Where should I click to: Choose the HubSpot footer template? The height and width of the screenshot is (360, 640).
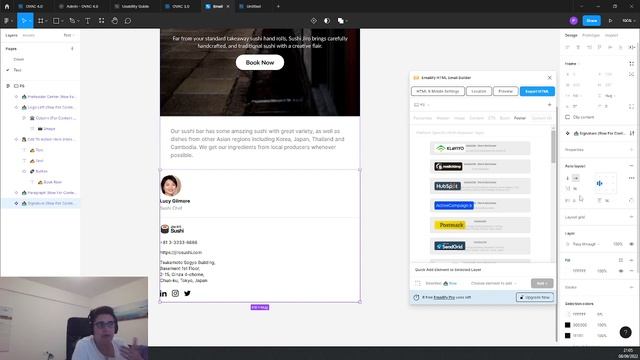coord(480,186)
